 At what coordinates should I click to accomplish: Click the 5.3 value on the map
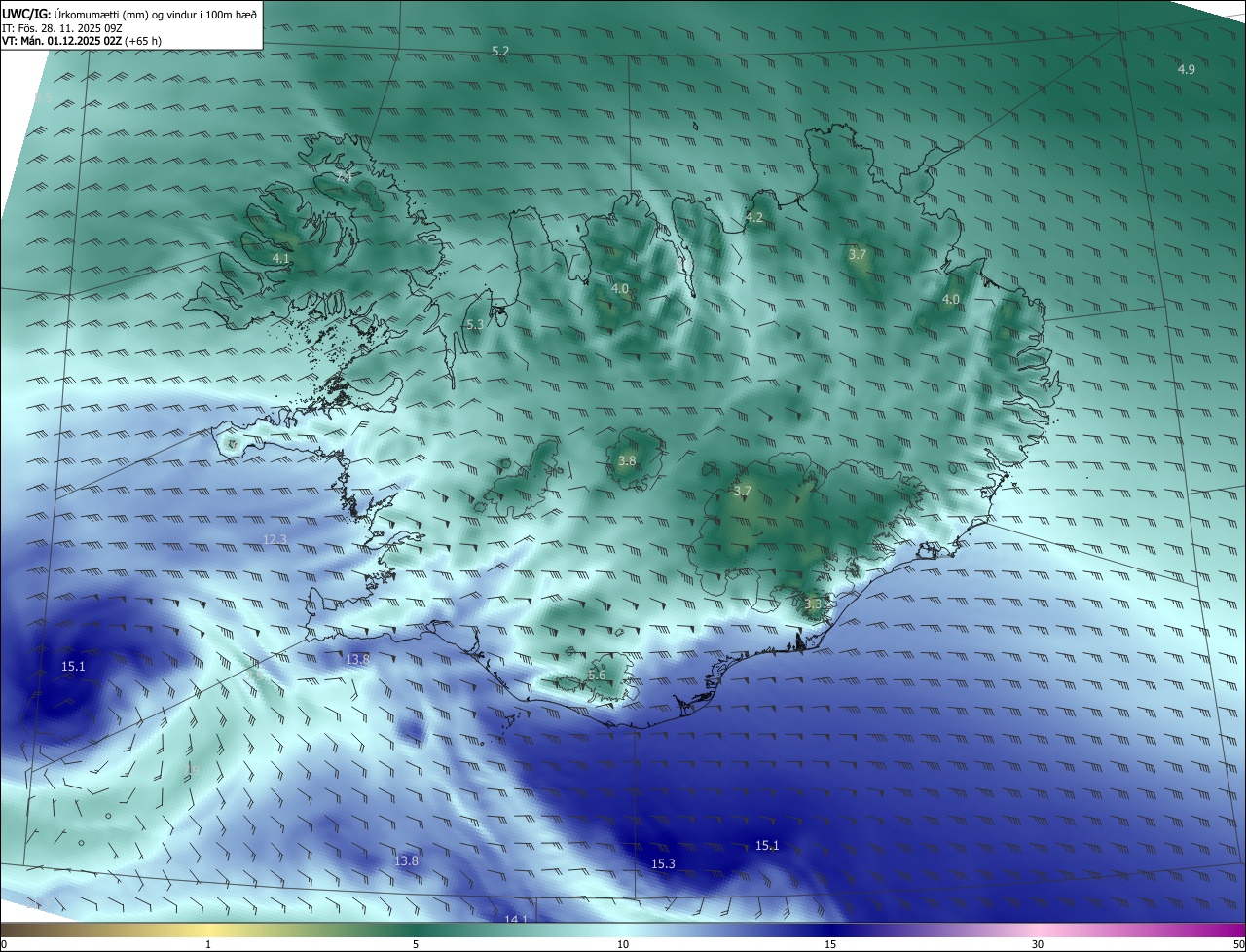click(474, 324)
